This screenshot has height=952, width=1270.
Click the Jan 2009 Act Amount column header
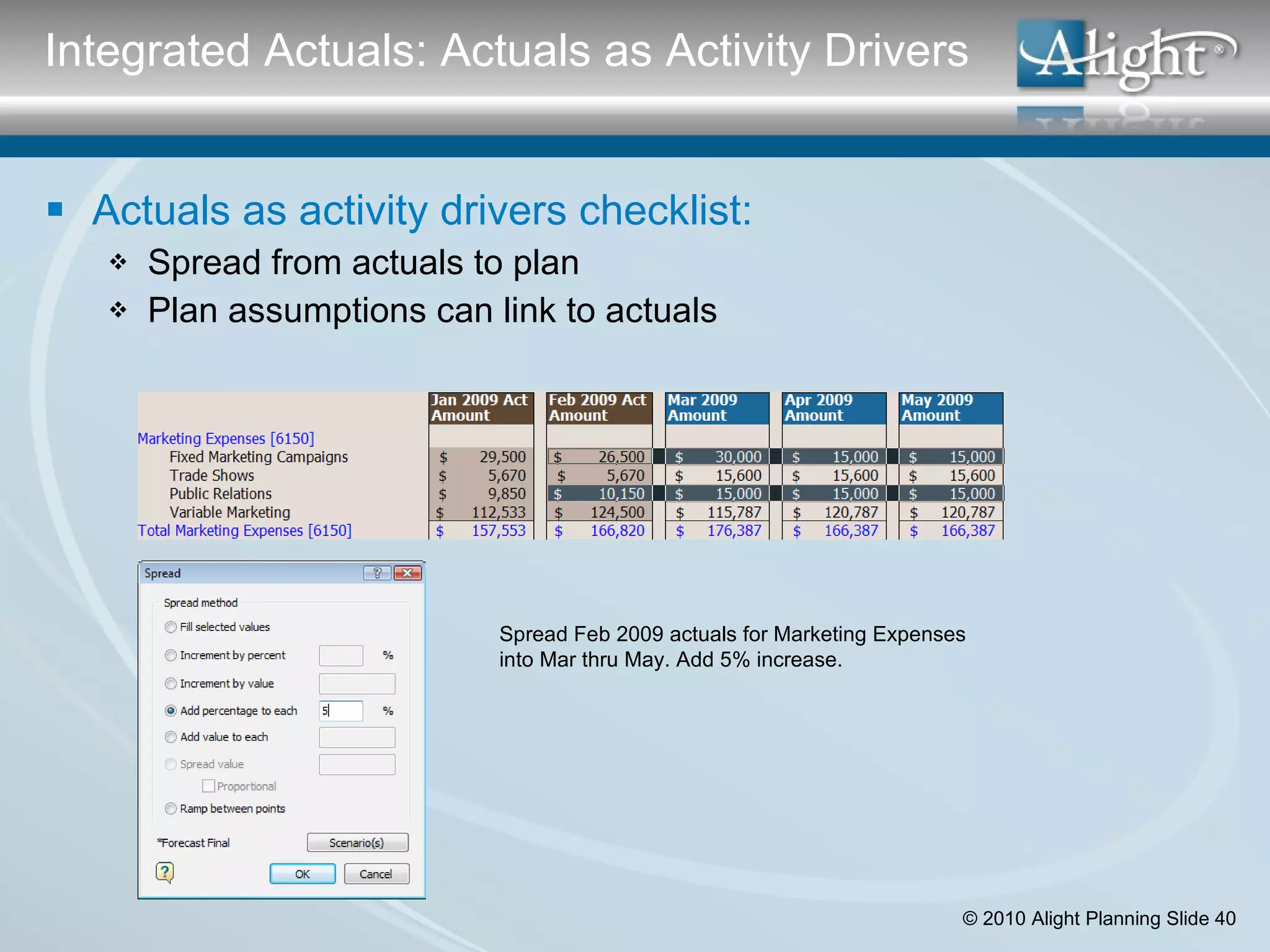pos(481,408)
